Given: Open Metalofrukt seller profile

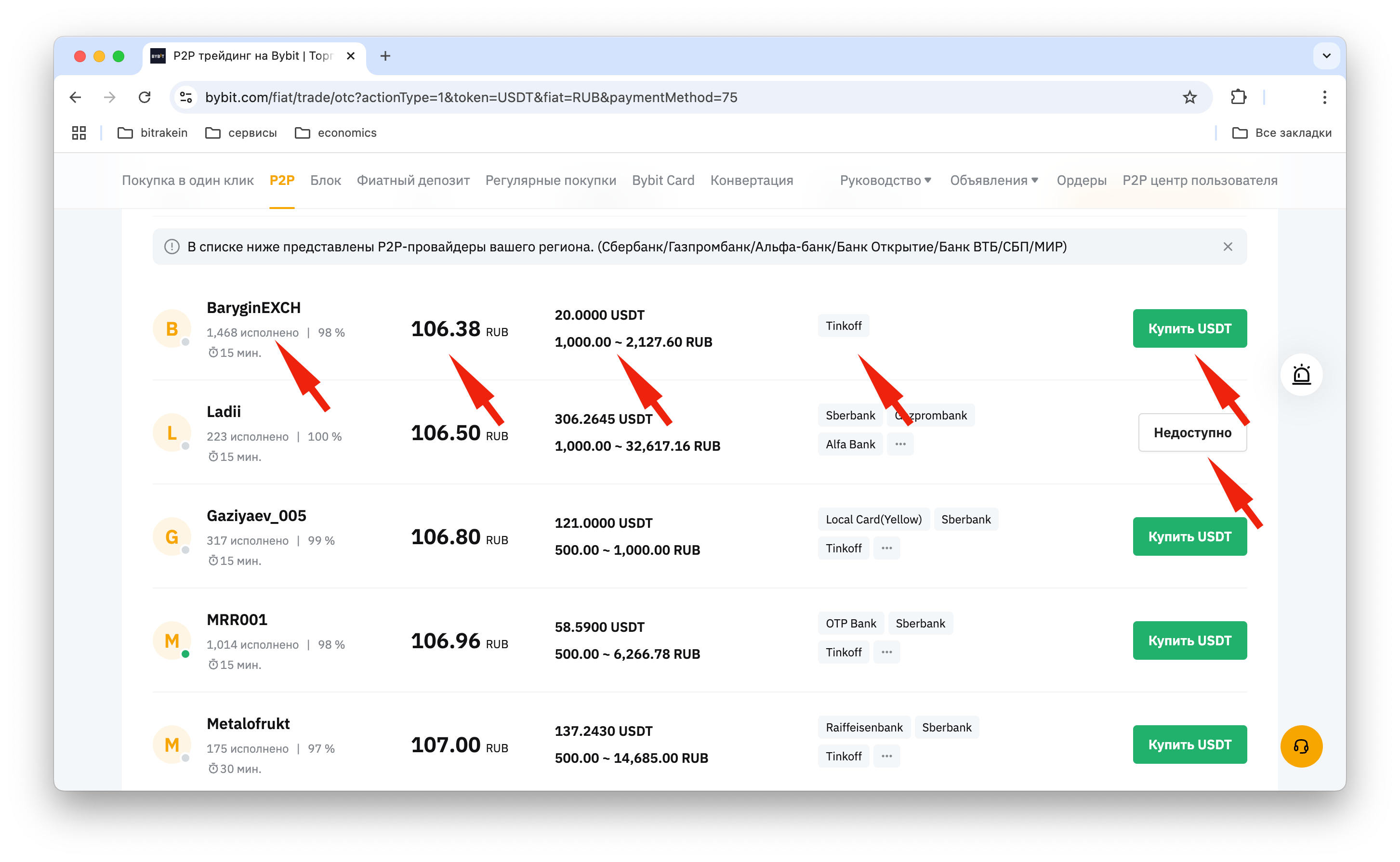Looking at the screenshot, I should coord(248,723).
